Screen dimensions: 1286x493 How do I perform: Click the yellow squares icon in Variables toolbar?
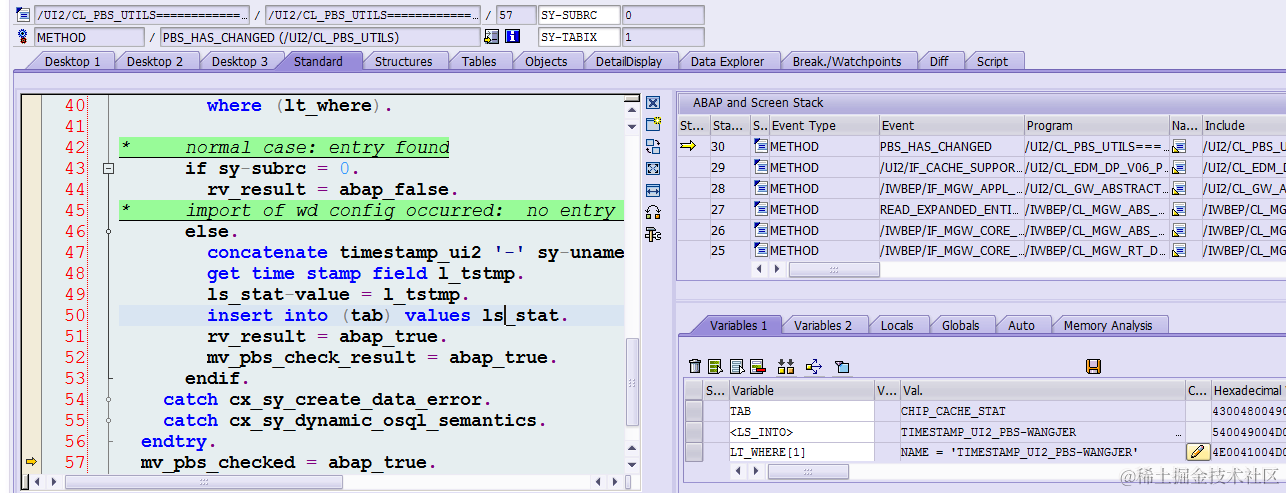pyautogui.click(x=786, y=367)
